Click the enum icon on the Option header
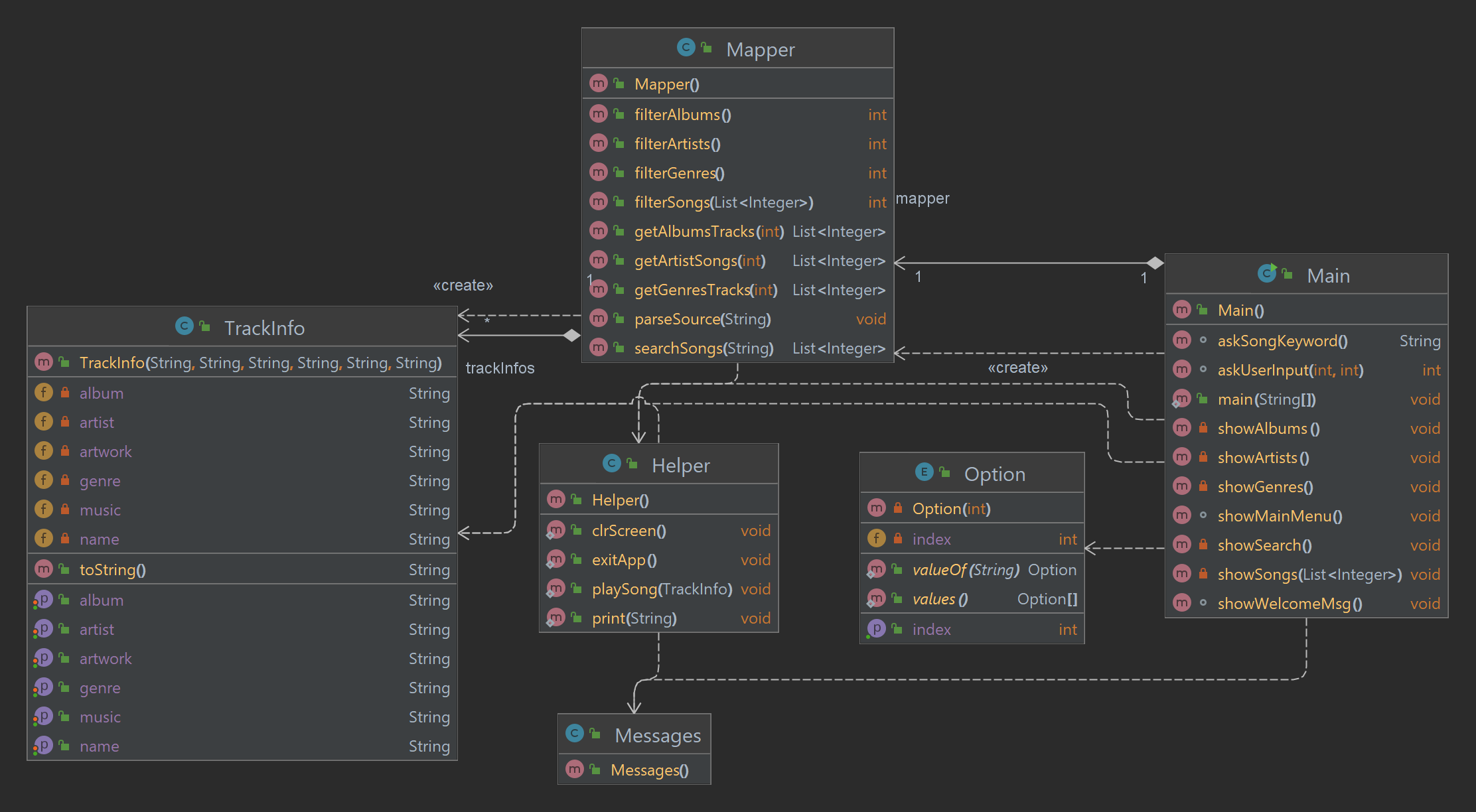Image resolution: width=1476 pixels, height=812 pixels. pyautogui.click(x=924, y=472)
